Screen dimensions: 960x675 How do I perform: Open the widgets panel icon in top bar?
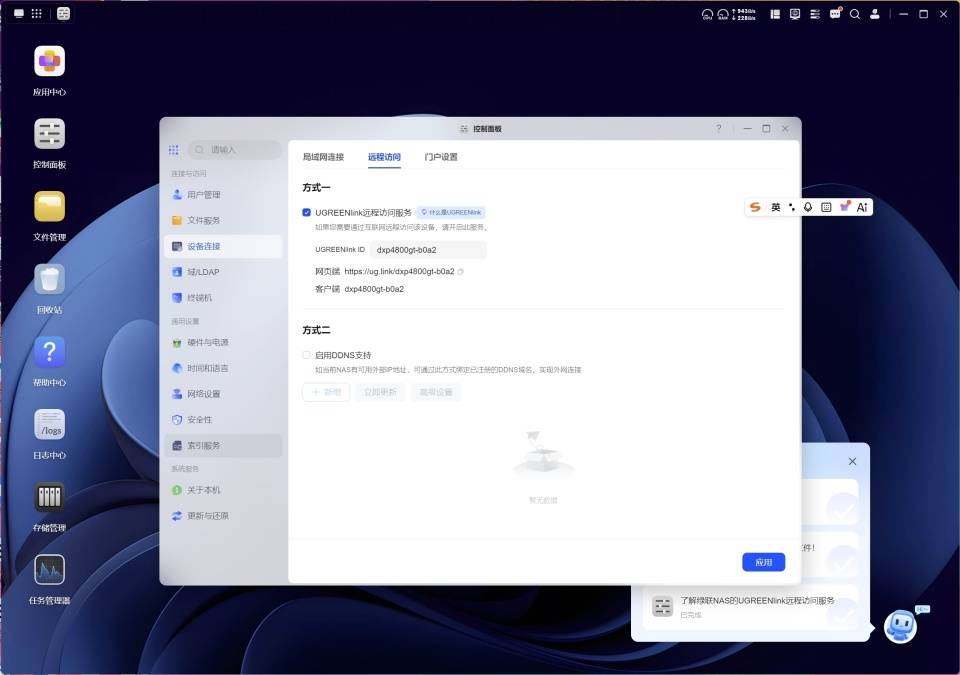tap(775, 14)
